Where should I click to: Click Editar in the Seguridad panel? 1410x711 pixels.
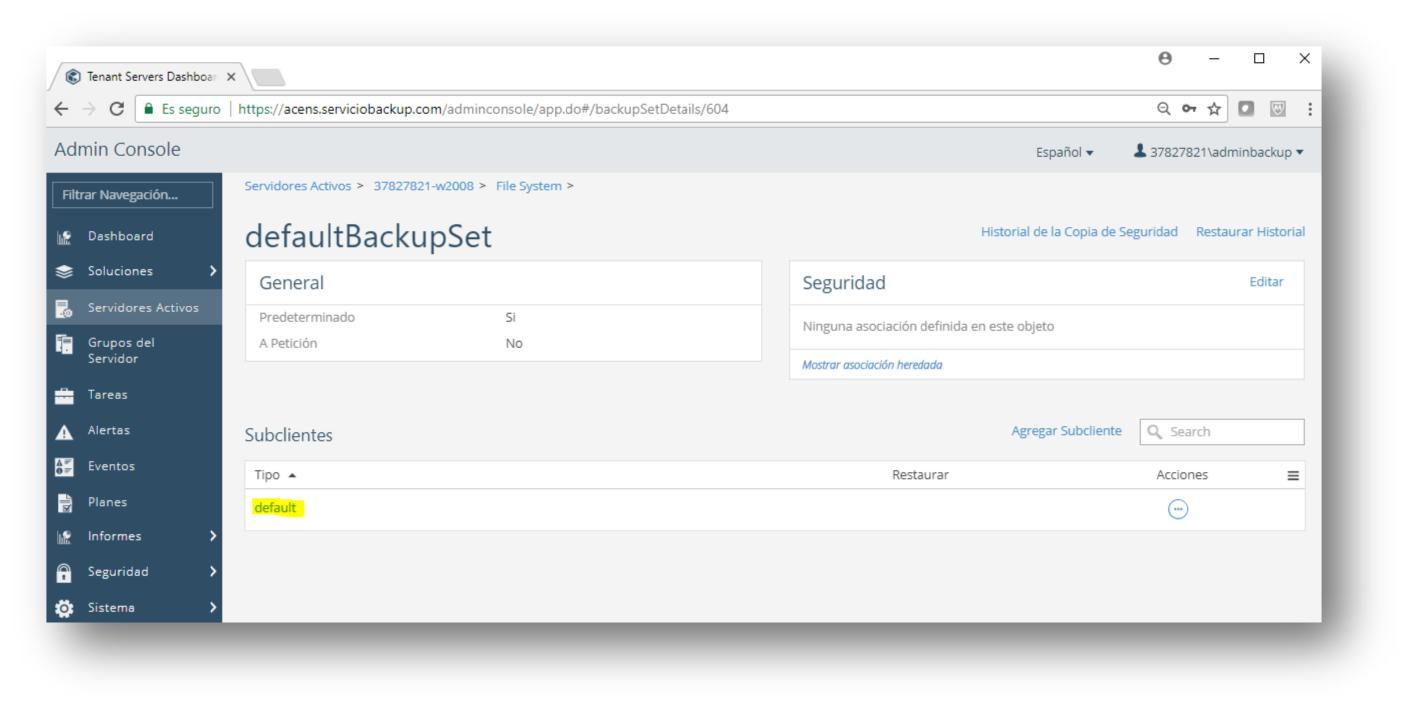tap(1266, 283)
